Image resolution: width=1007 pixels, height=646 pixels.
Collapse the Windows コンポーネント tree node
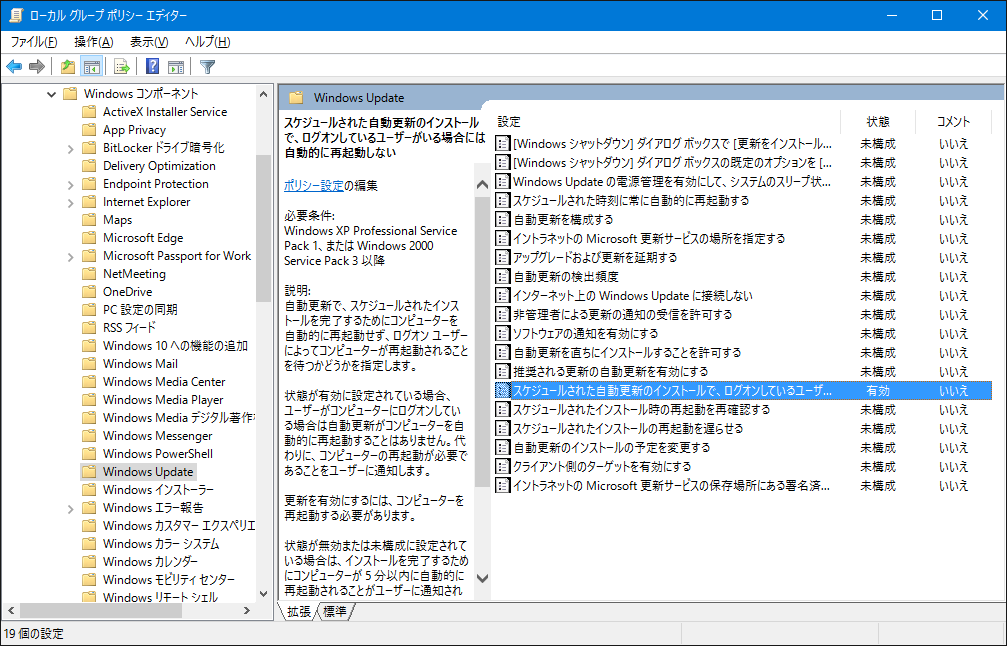pyautogui.click(x=51, y=94)
